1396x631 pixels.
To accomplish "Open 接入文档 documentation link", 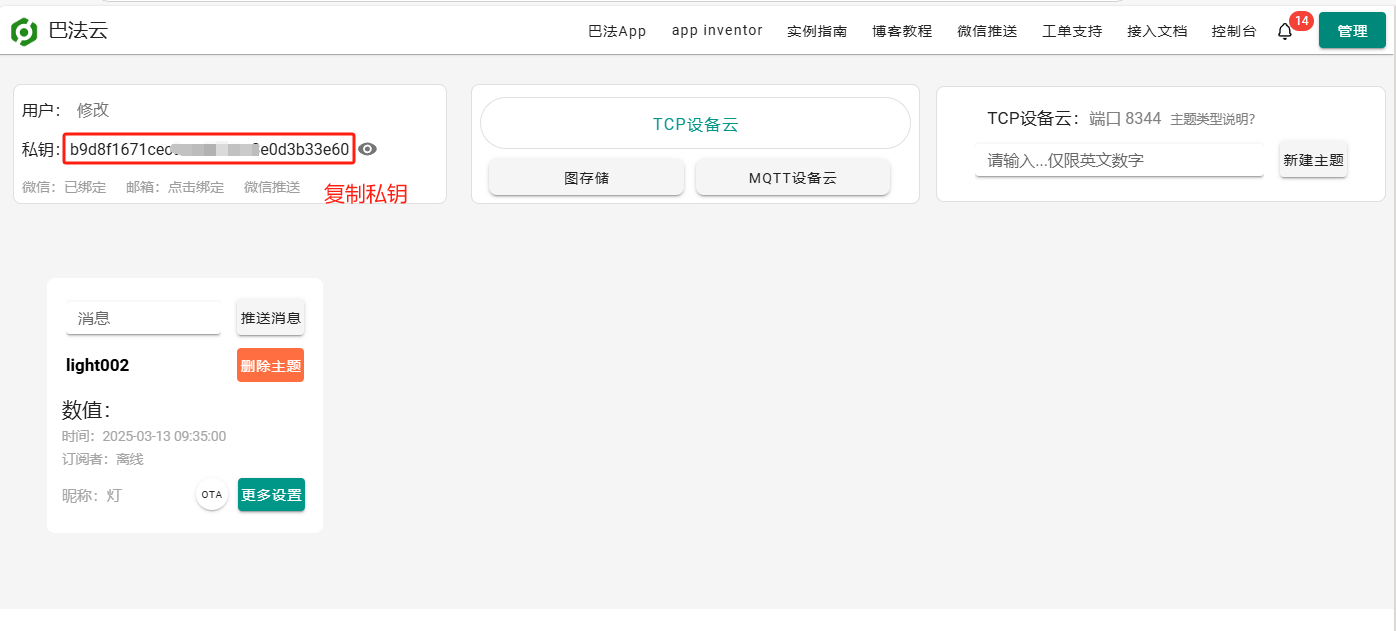I will coord(1157,31).
